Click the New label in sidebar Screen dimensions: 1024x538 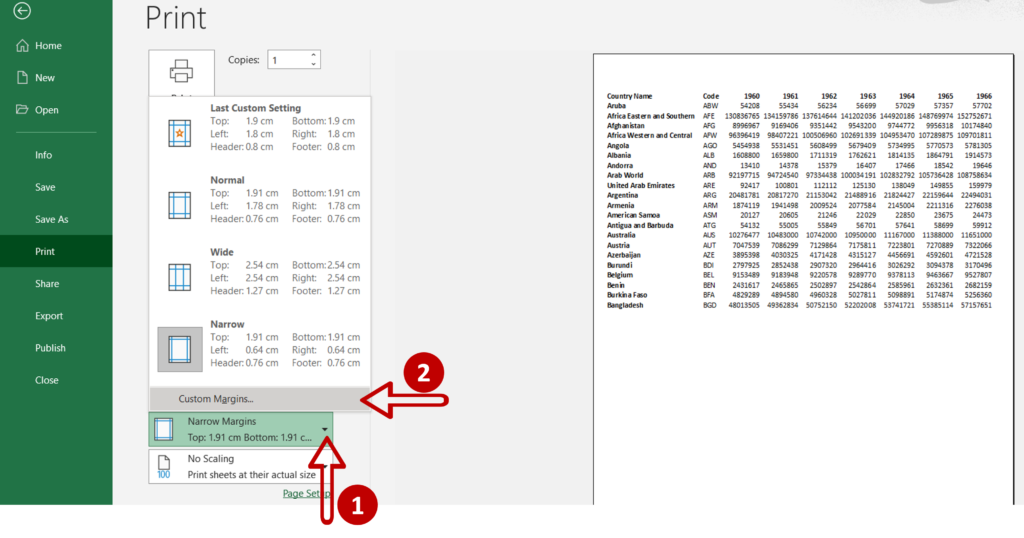45,78
